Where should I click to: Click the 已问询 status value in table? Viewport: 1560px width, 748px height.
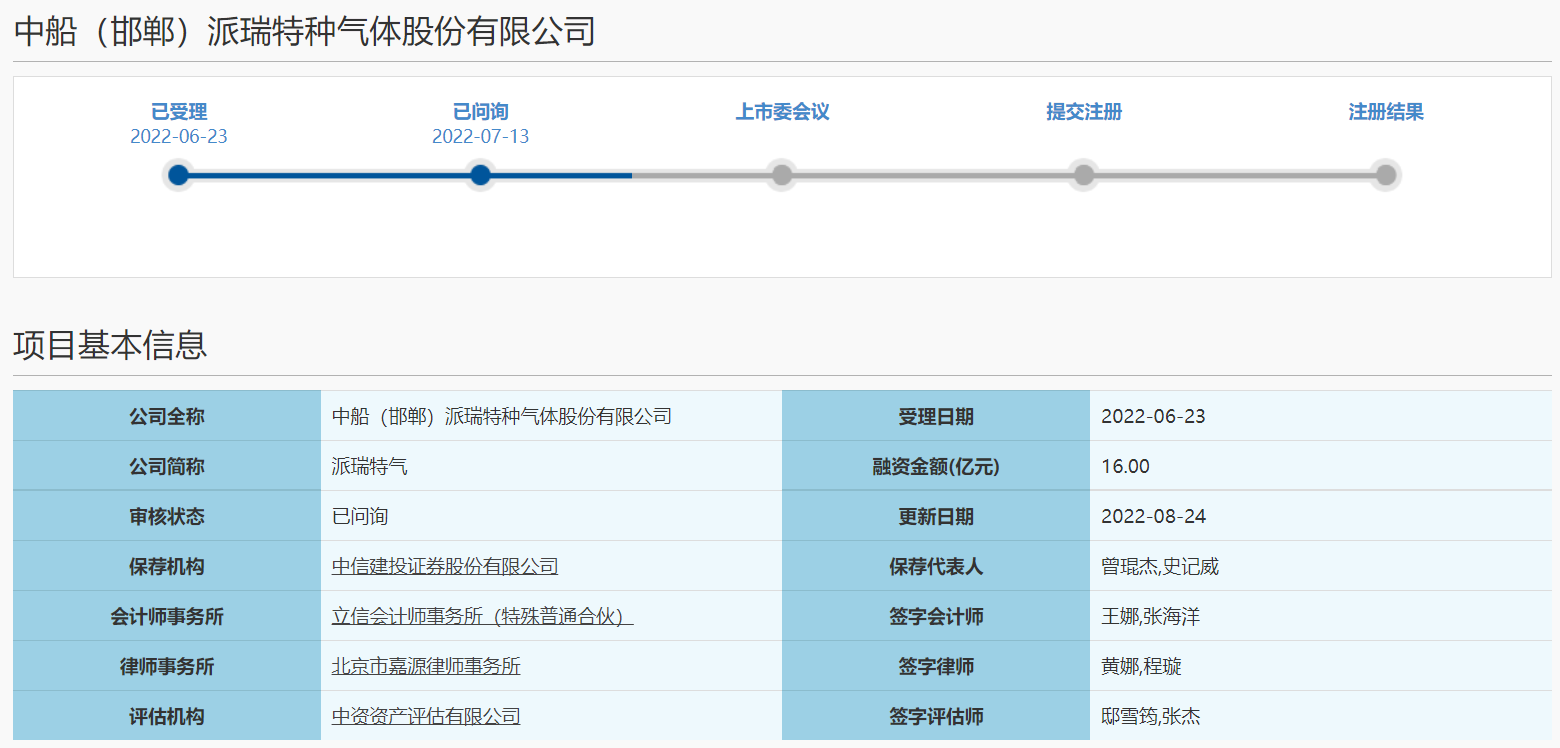coord(360,517)
